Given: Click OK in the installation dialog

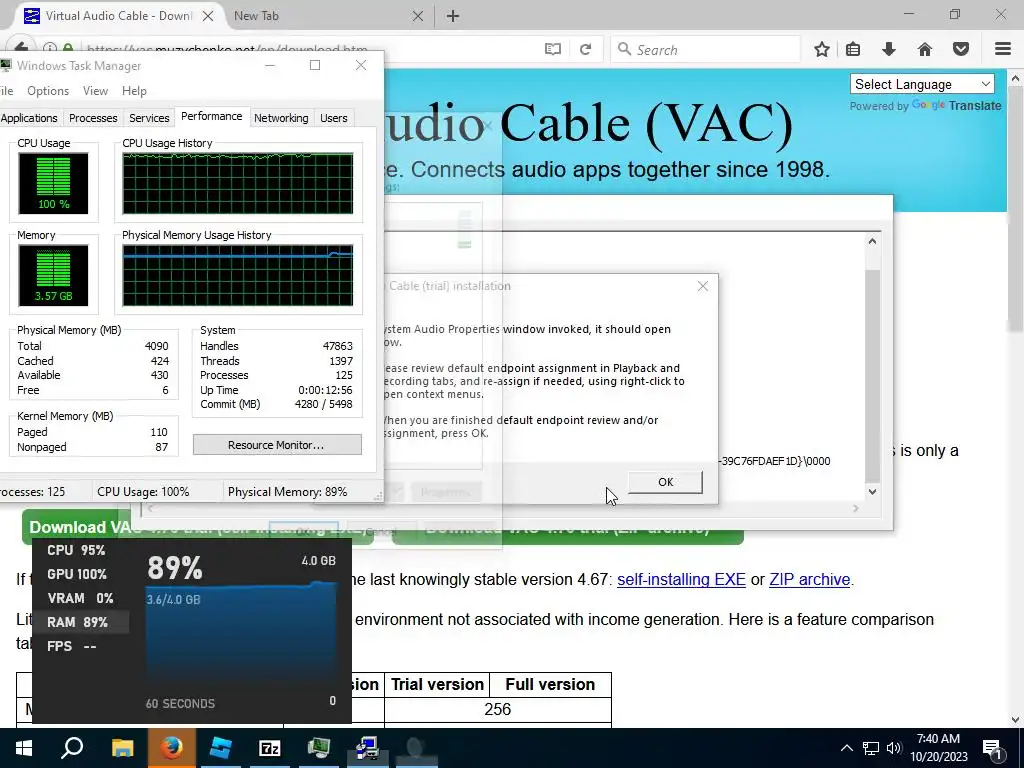Looking at the screenshot, I should [665, 482].
